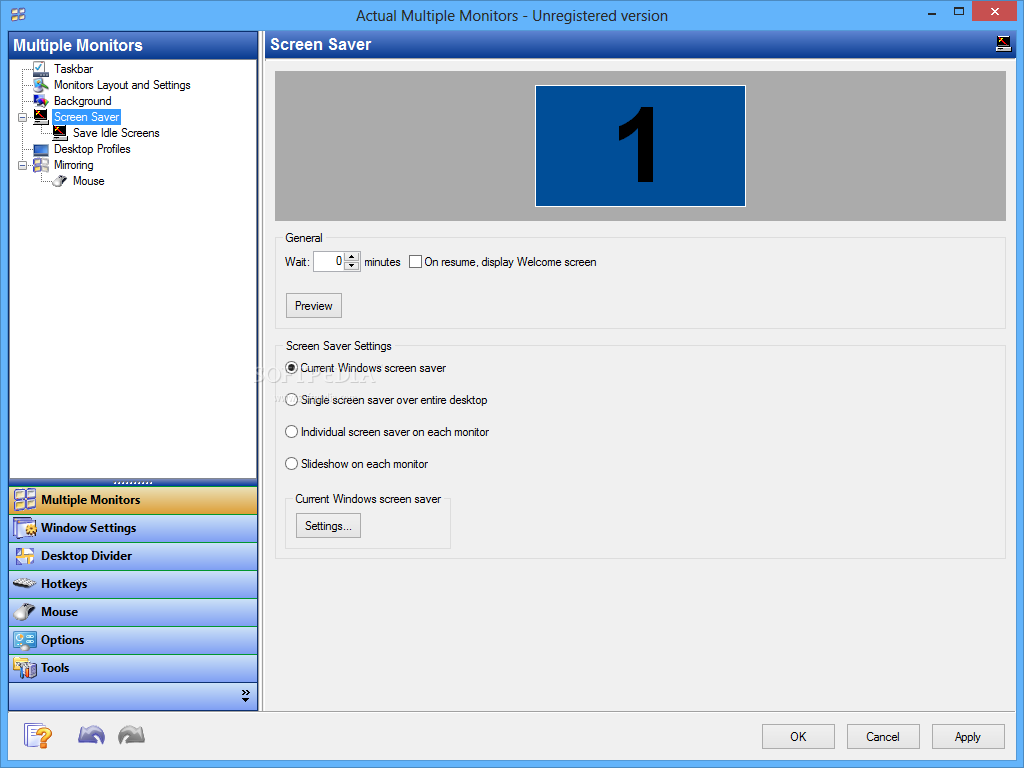Open the Hotkeys section
Viewport: 1024px width, 768px height.
coord(133,584)
